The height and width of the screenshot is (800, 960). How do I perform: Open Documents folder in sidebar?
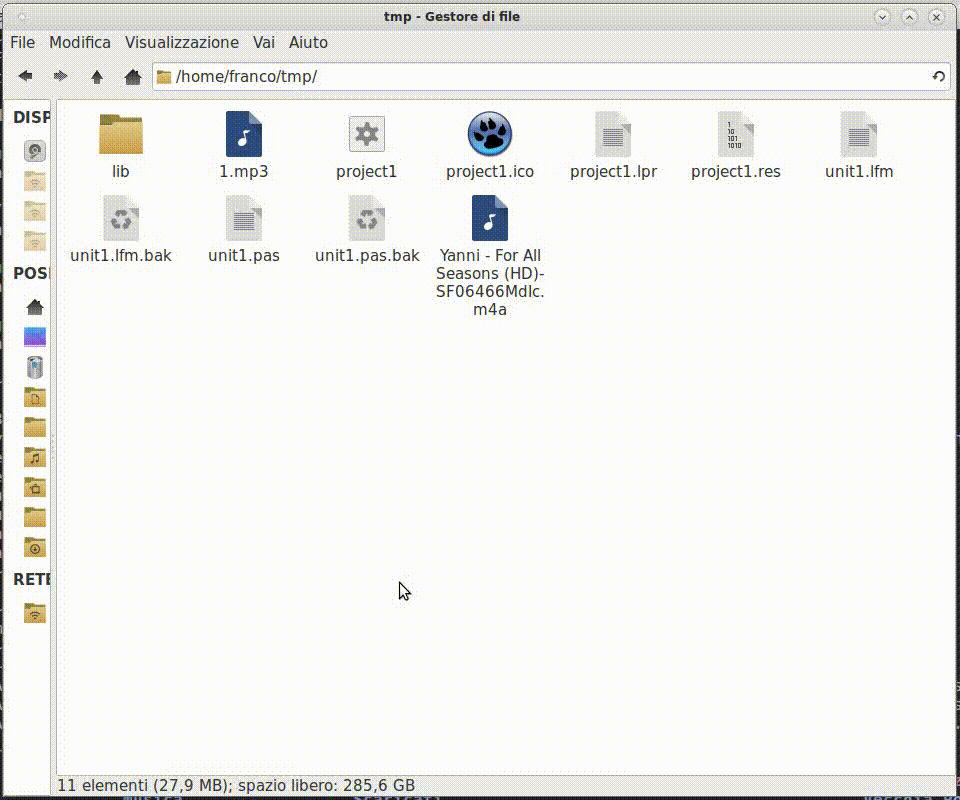35,397
